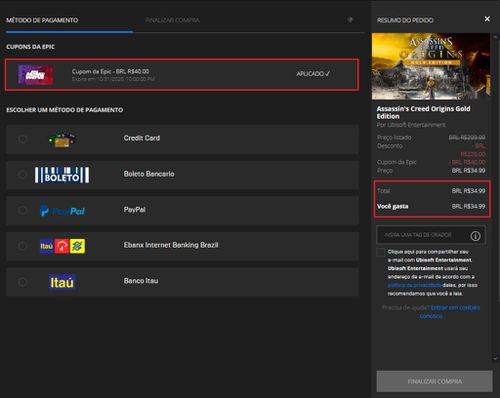Screen dimensions: 500x398
Task: Select Ebanx Internet Banking Brazil radio button
Action: click(23, 246)
